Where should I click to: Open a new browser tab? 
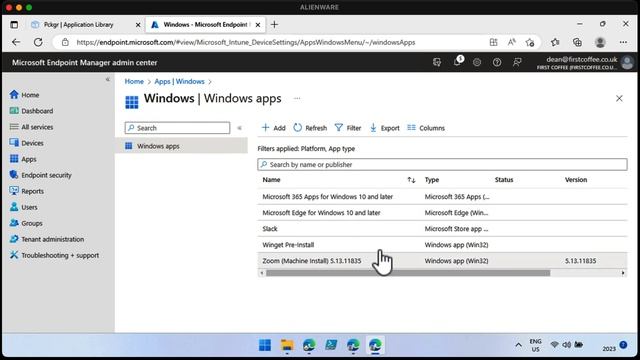tap(274, 24)
